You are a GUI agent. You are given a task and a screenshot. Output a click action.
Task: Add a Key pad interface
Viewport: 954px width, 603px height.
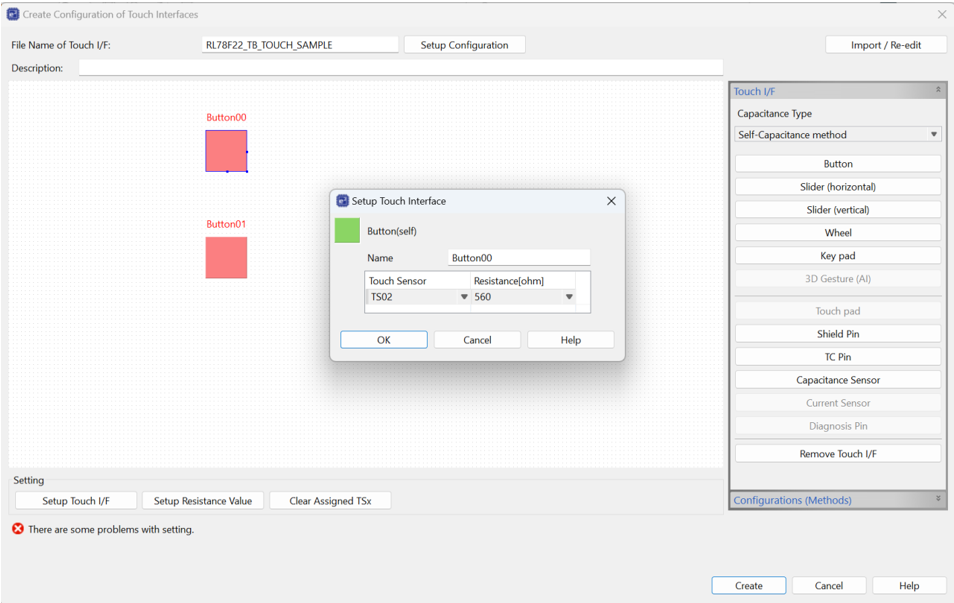pos(838,256)
